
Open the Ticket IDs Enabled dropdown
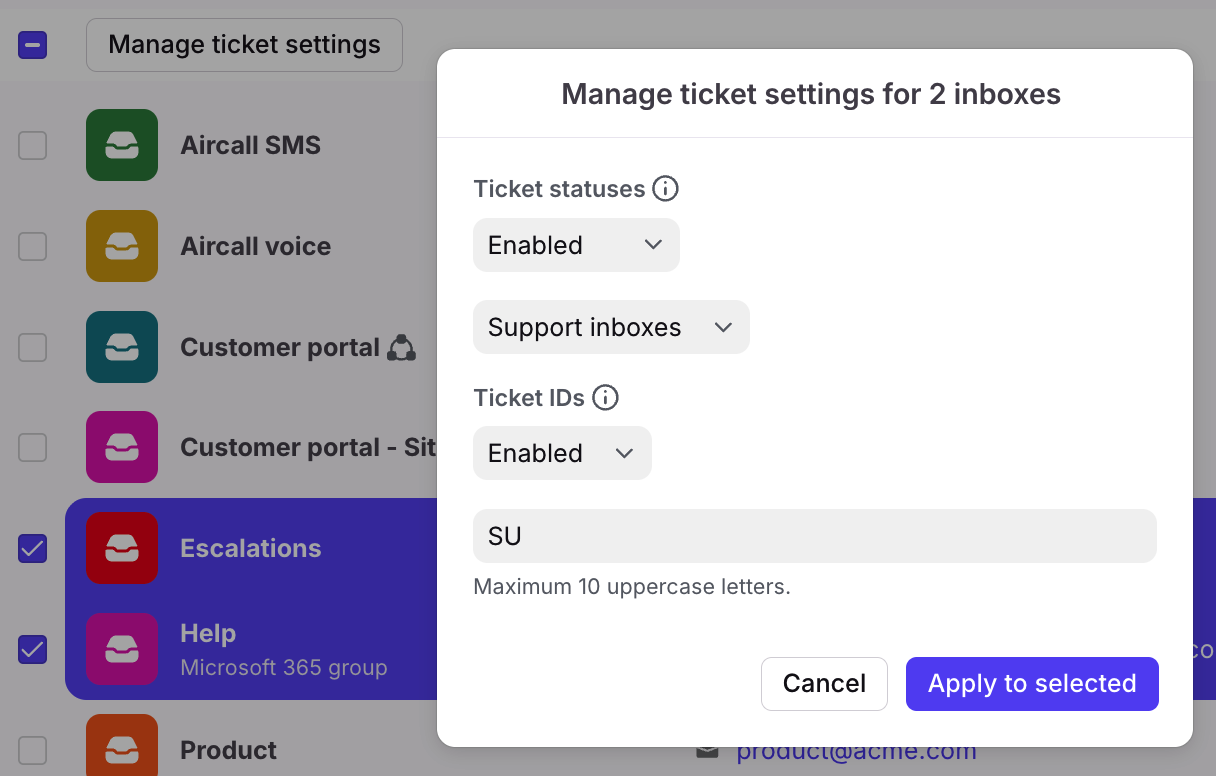562,453
